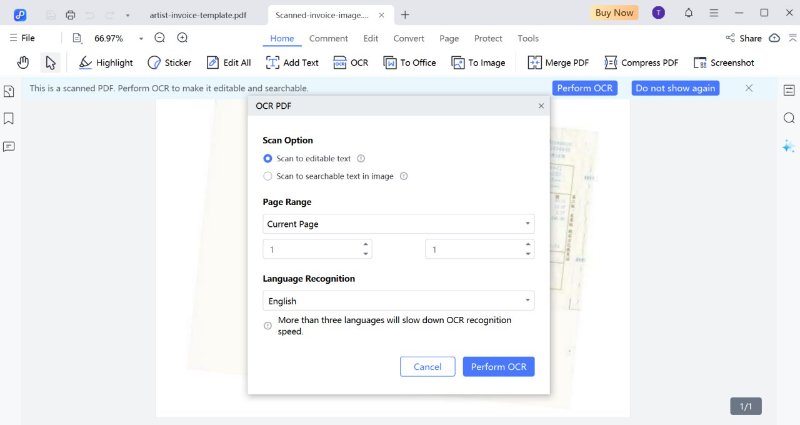Select the Hand pan tool
800x425 pixels.
coord(23,62)
